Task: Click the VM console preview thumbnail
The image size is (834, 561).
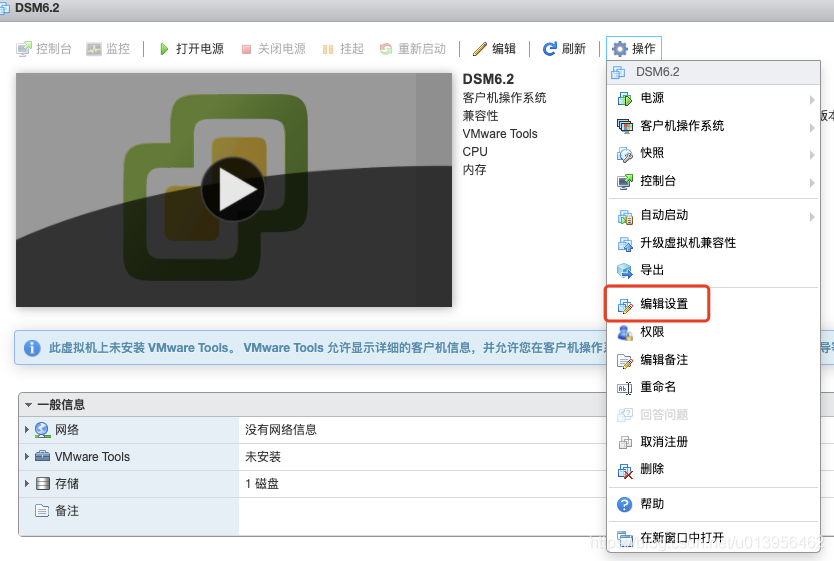Action: coord(234,190)
